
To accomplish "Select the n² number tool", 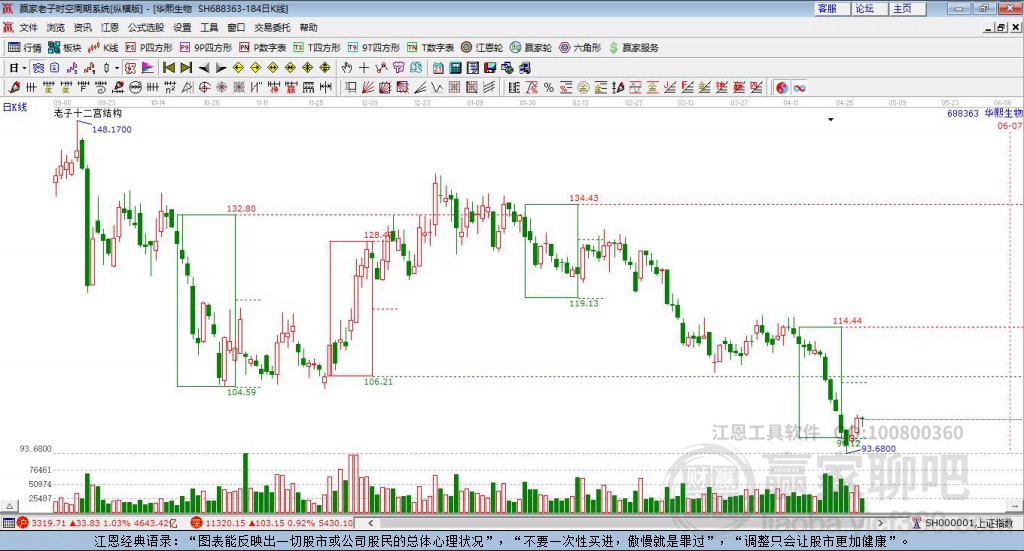I will (170, 87).
